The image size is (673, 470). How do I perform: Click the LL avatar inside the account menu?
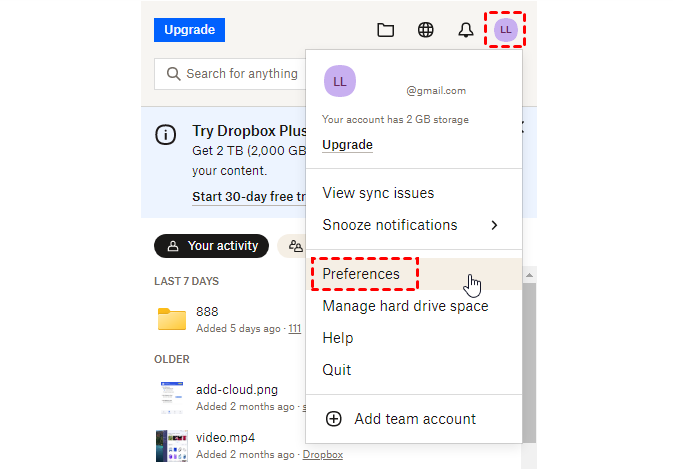click(340, 81)
